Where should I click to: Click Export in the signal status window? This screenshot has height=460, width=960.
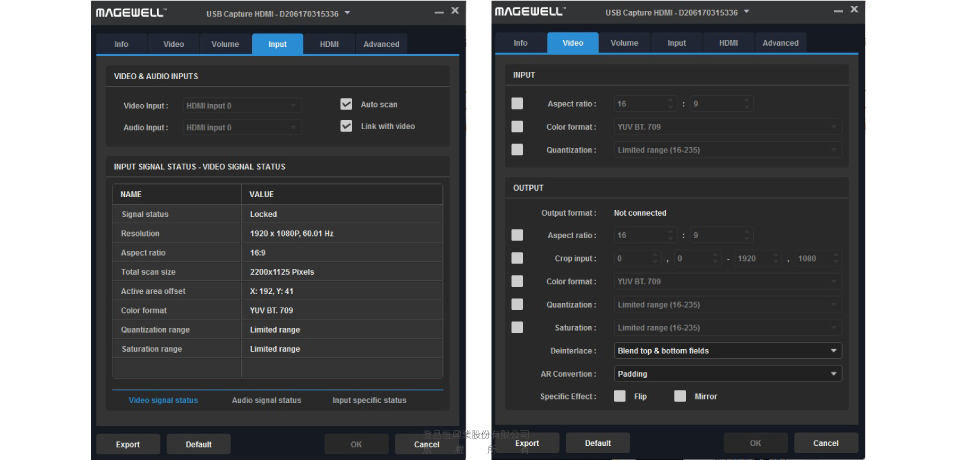click(128, 443)
